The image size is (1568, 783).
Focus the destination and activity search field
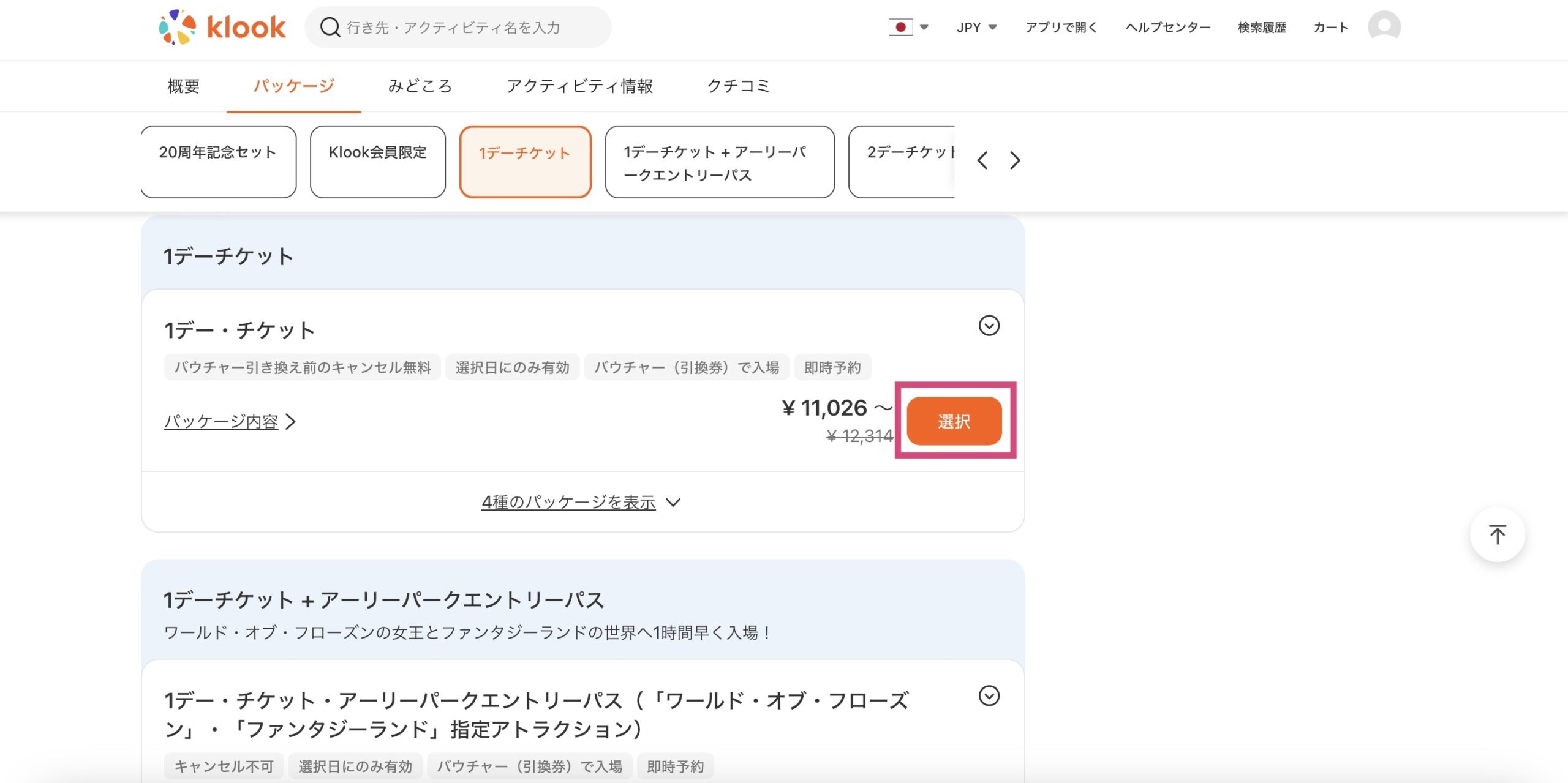(458, 27)
